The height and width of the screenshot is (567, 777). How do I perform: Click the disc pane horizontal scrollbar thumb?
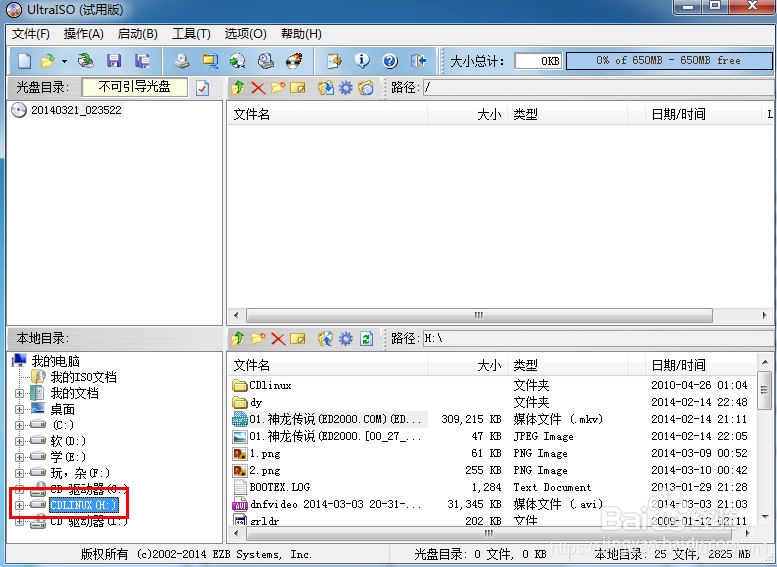pos(479,315)
